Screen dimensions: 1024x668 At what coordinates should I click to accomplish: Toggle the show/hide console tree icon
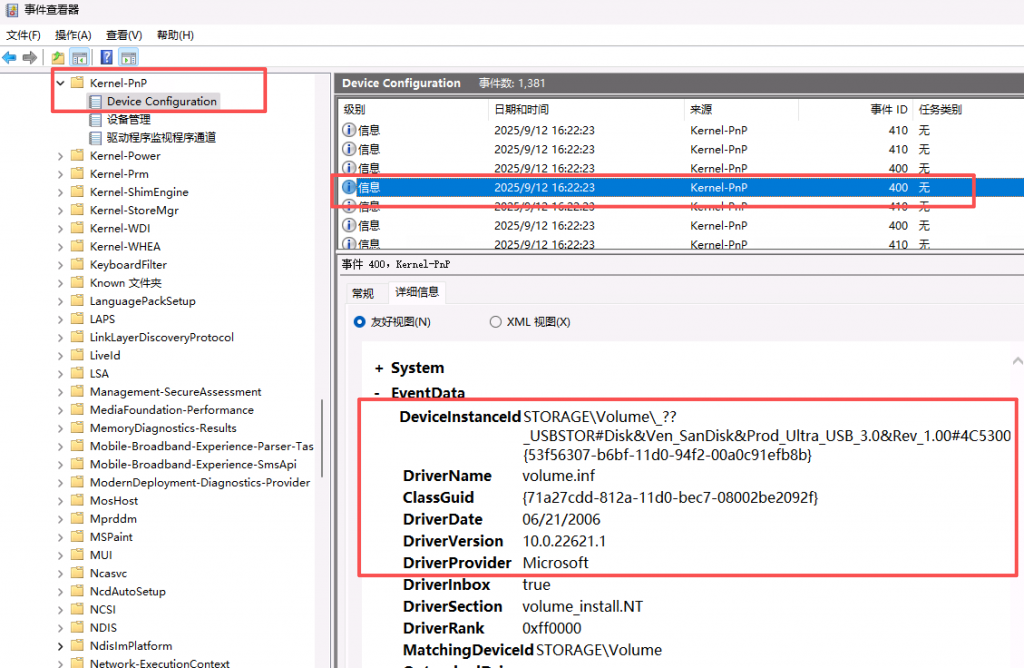pos(79,58)
